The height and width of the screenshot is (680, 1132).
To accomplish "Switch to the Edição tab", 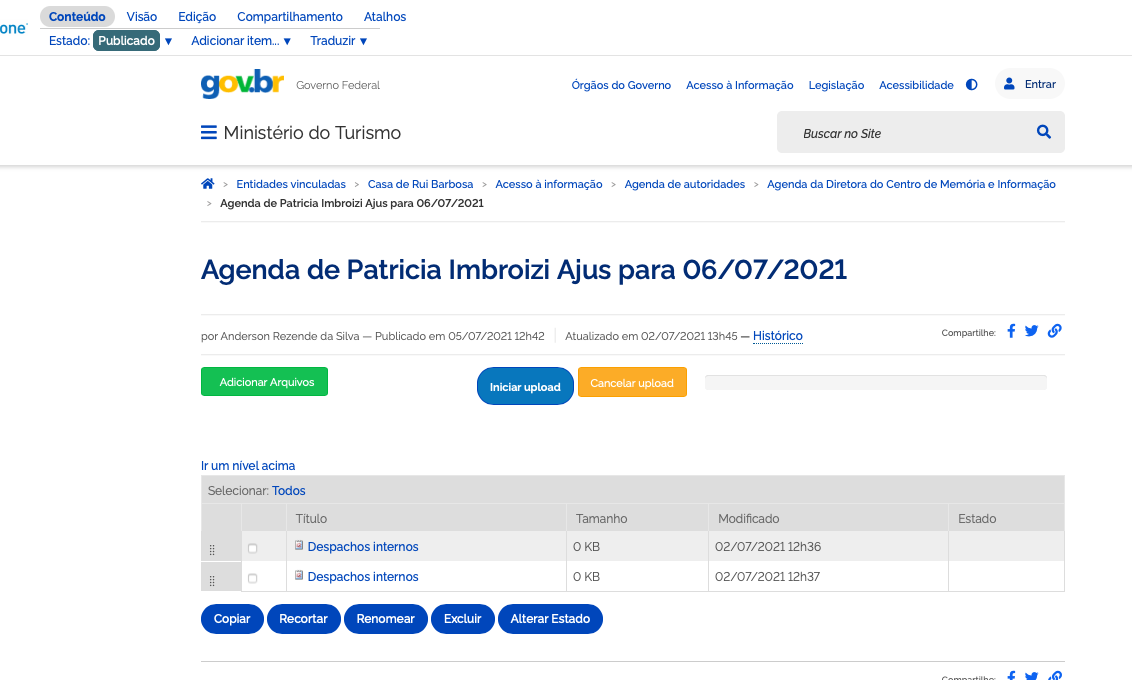I will coord(197,17).
